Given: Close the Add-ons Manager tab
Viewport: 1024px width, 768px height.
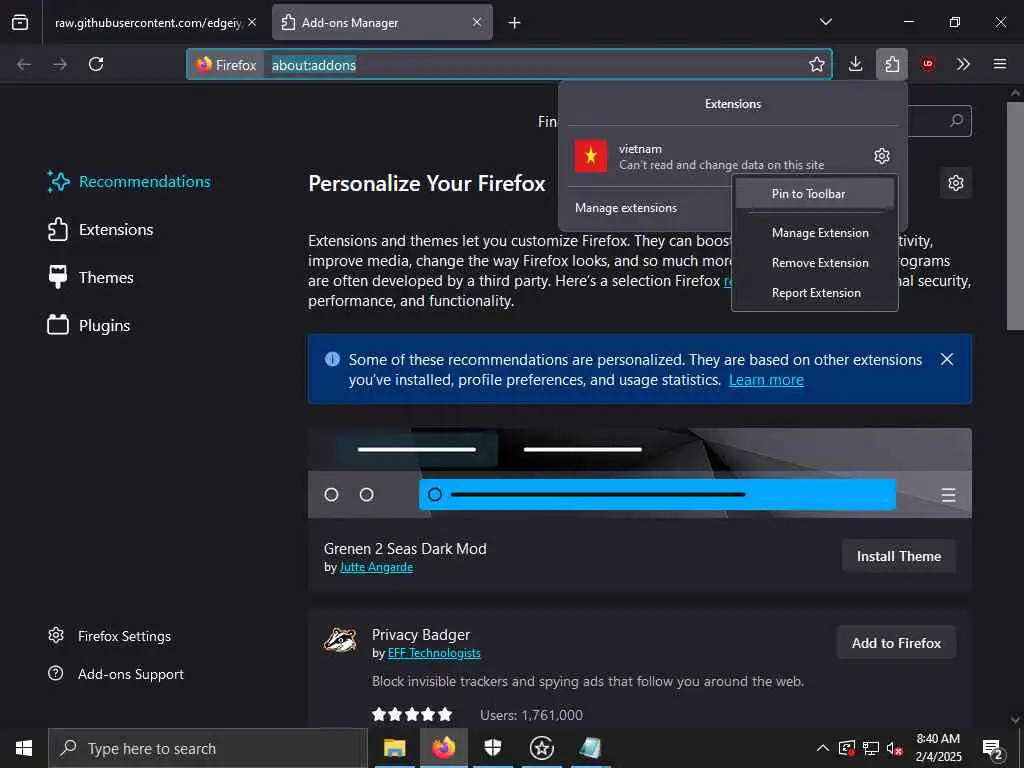Looking at the screenshot, I should [x=477, y=22].
